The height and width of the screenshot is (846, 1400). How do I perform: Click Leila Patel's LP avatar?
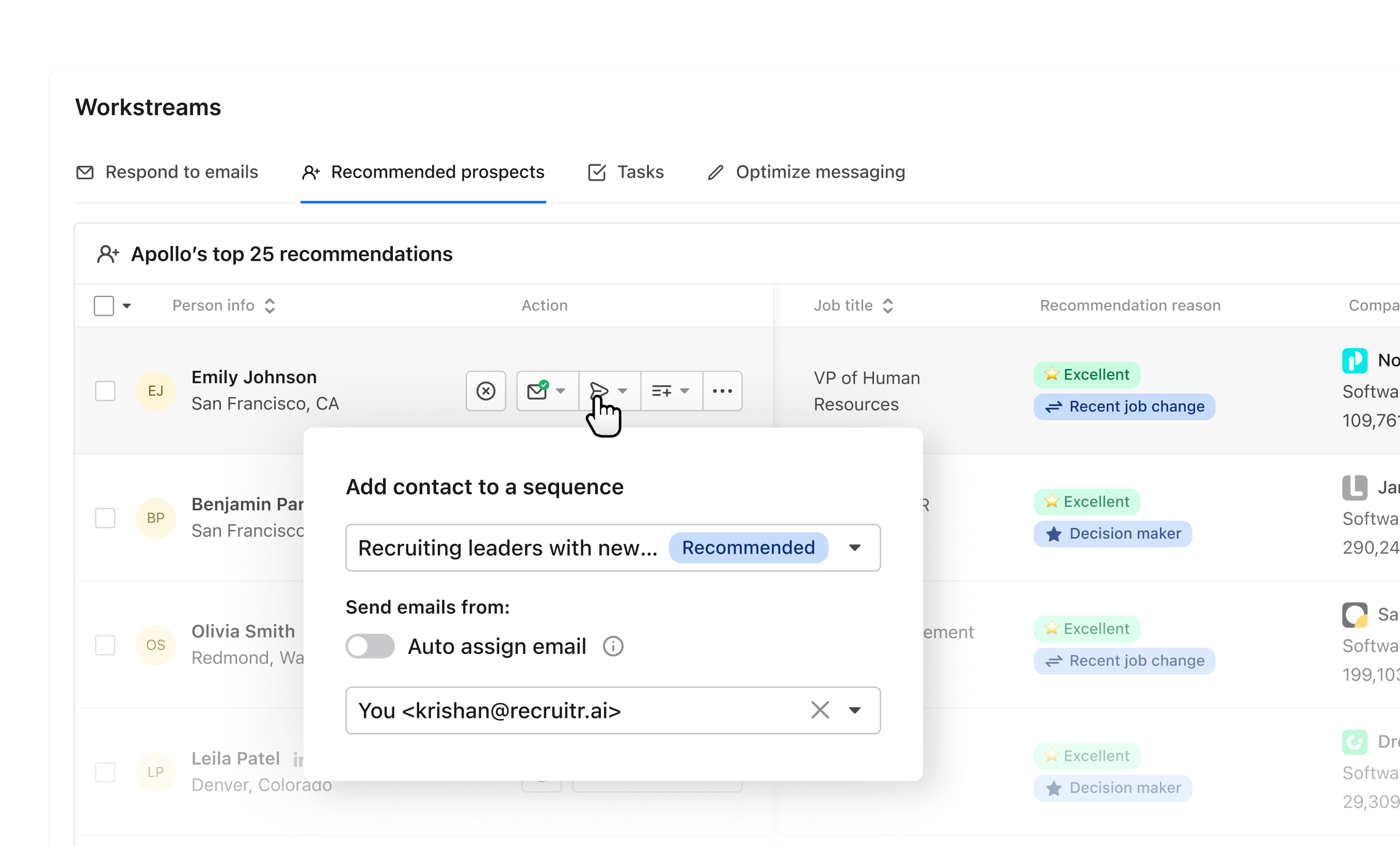156,772
